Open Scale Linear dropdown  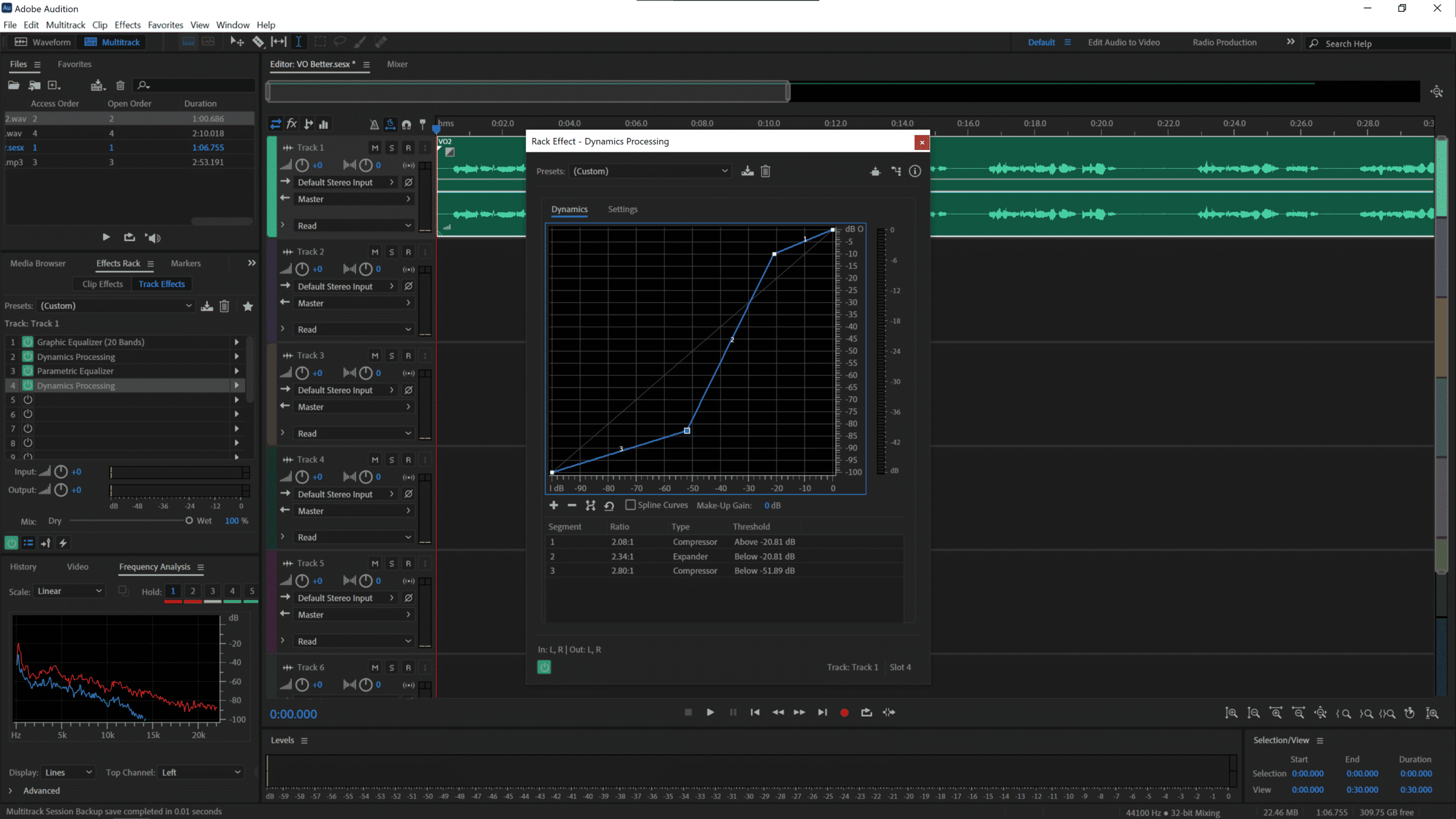coord(69,591)
